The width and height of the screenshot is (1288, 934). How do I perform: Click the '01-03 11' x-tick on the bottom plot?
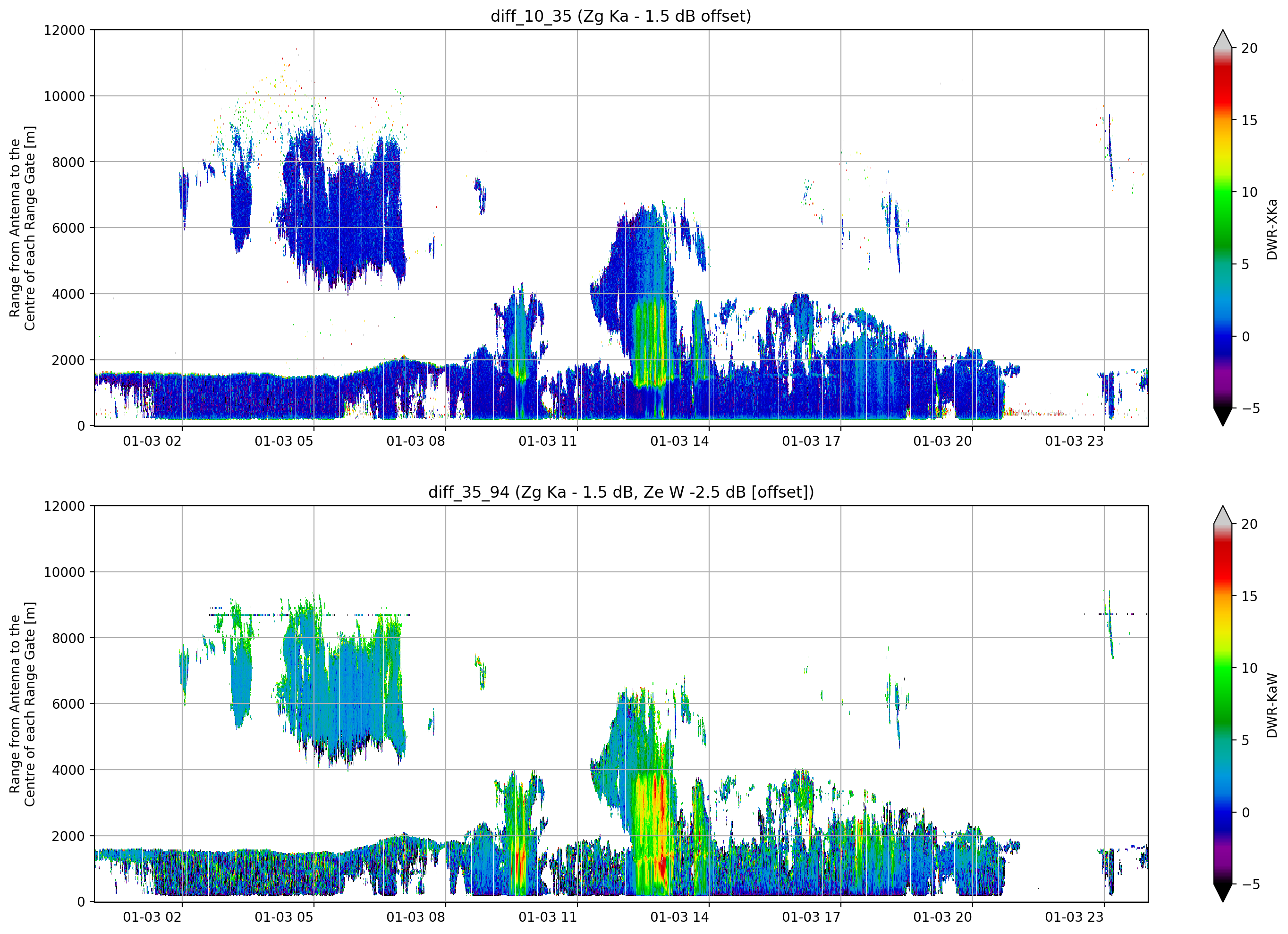548,917
